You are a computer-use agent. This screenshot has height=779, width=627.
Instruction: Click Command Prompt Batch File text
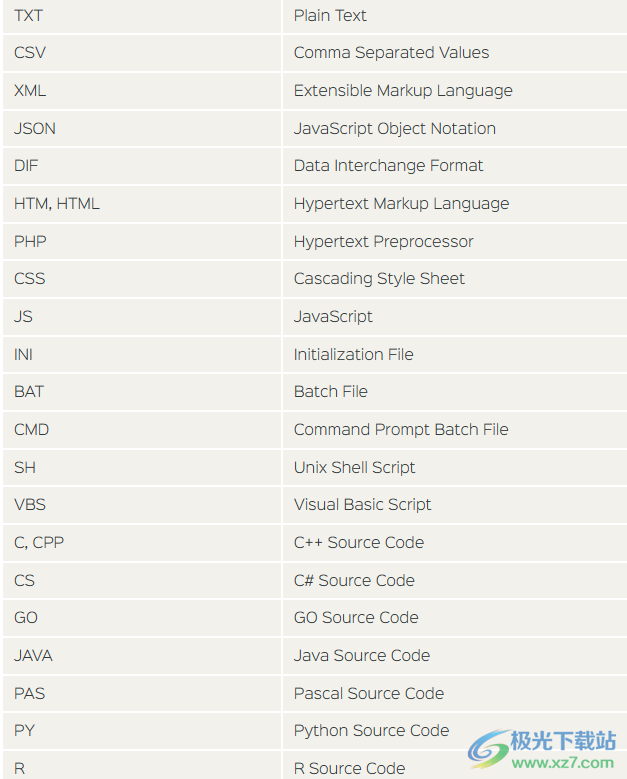click(401, 429)
